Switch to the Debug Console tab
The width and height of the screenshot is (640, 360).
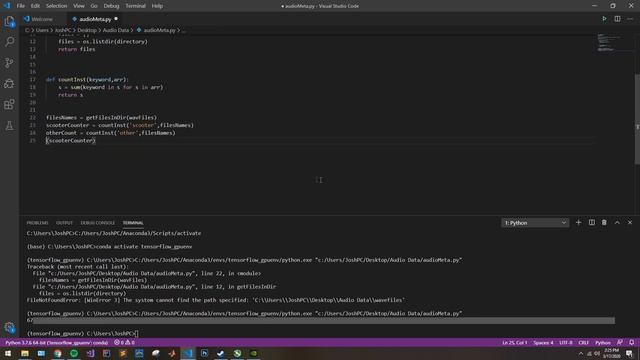coord(98,223)
